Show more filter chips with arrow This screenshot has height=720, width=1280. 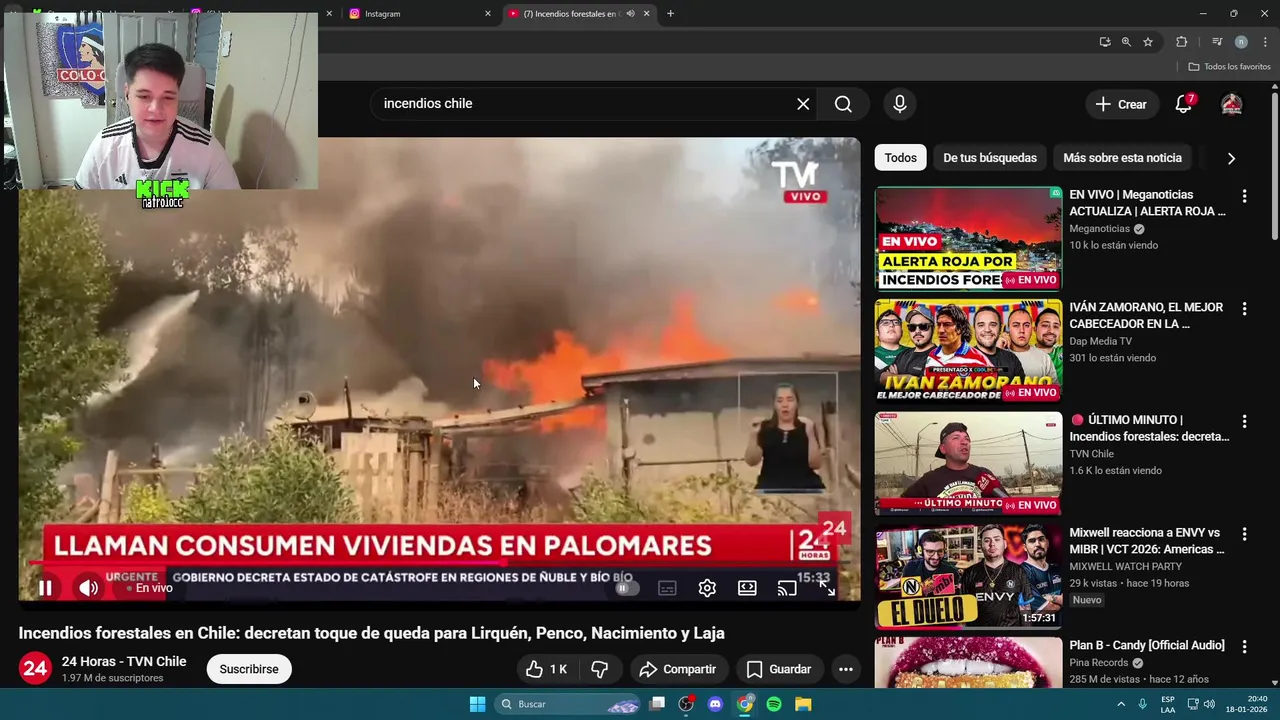point(1231,158)
